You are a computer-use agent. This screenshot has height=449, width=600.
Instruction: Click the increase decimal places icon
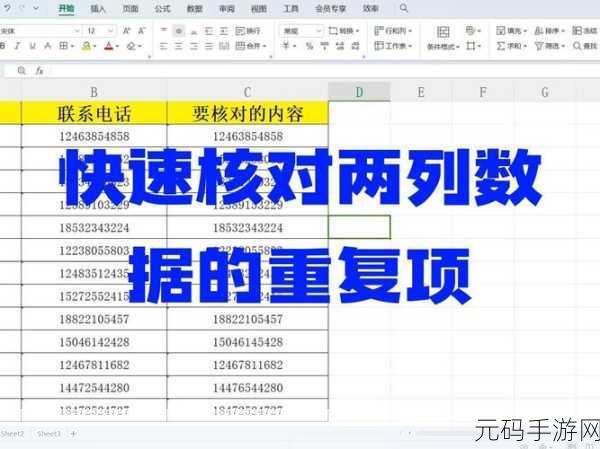(340, 46)
